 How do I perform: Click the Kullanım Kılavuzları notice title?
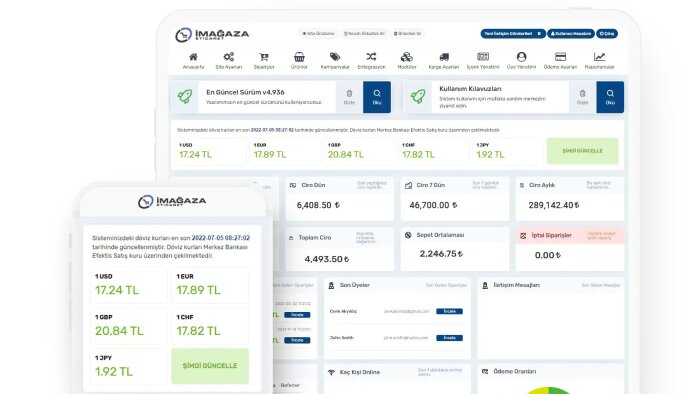pyautogui.click(x=470, y=89)
